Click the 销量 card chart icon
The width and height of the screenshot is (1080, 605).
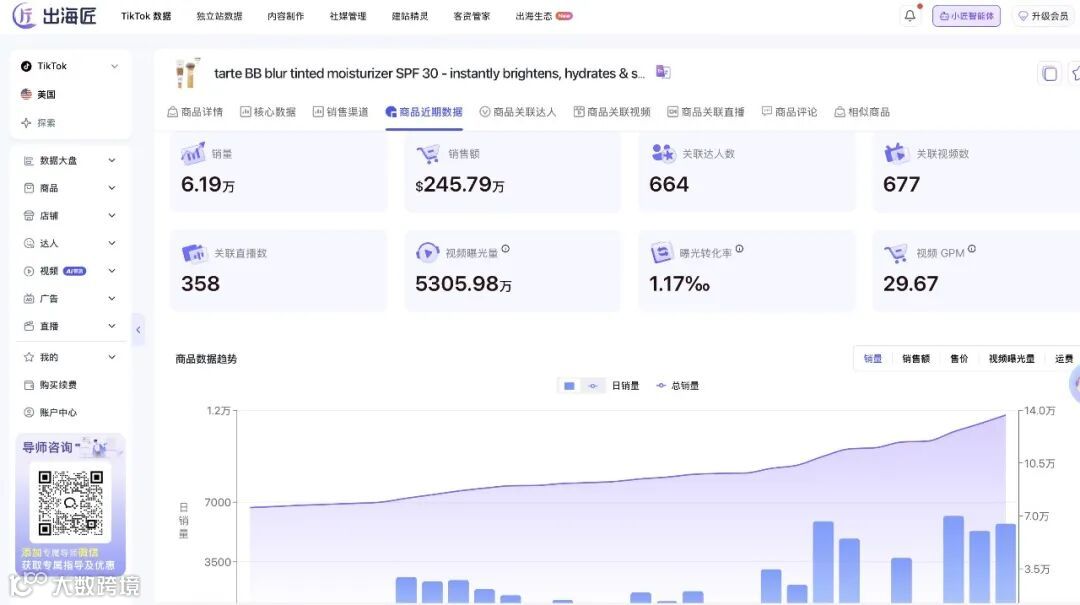[193, 153]
